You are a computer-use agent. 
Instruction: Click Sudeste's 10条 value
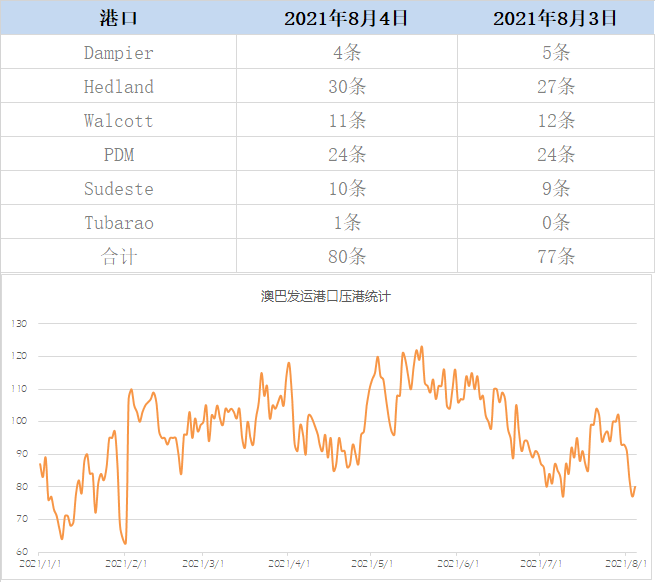point(347,188)
